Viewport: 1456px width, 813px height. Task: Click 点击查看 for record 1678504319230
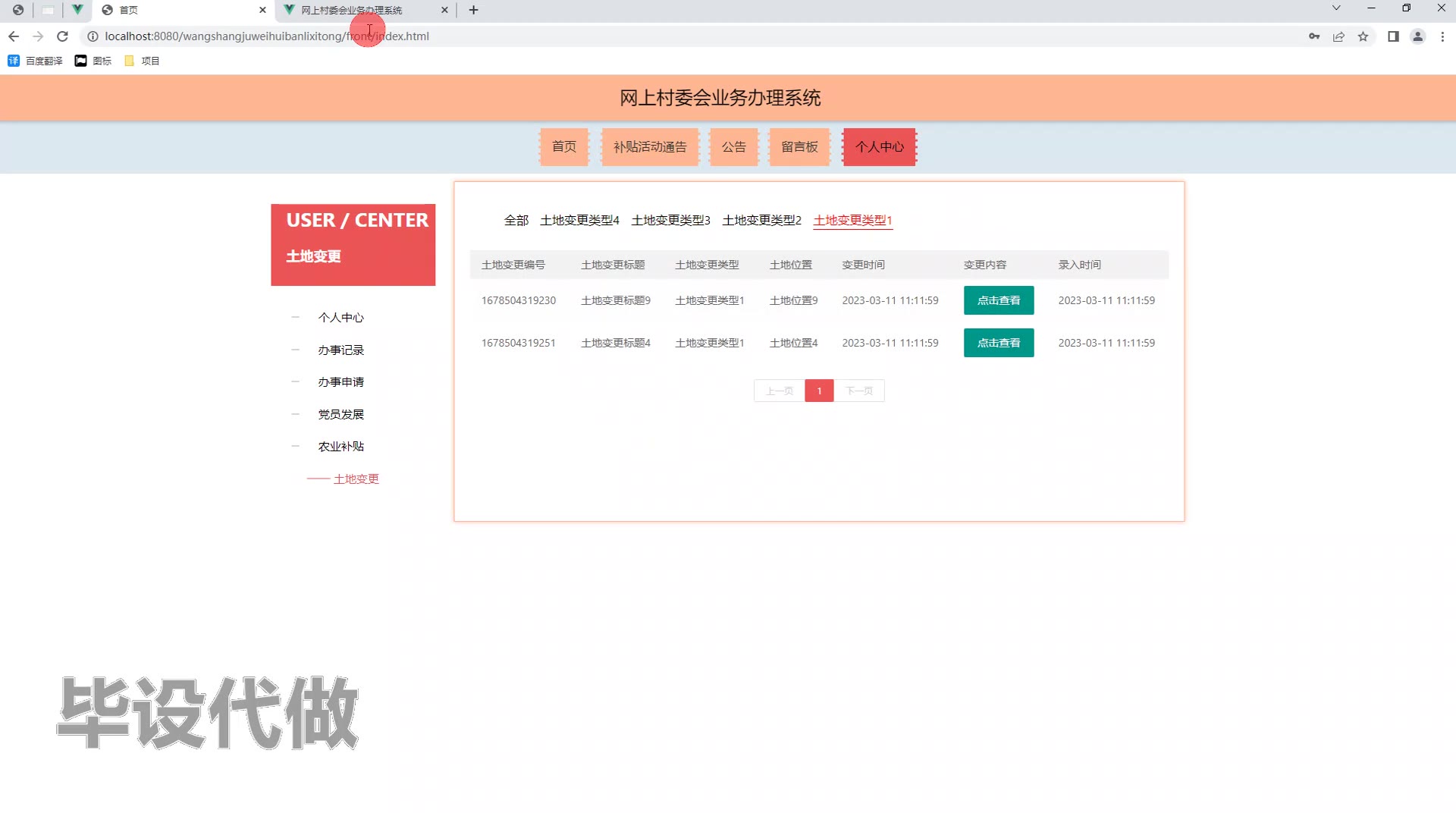[999, 300]
